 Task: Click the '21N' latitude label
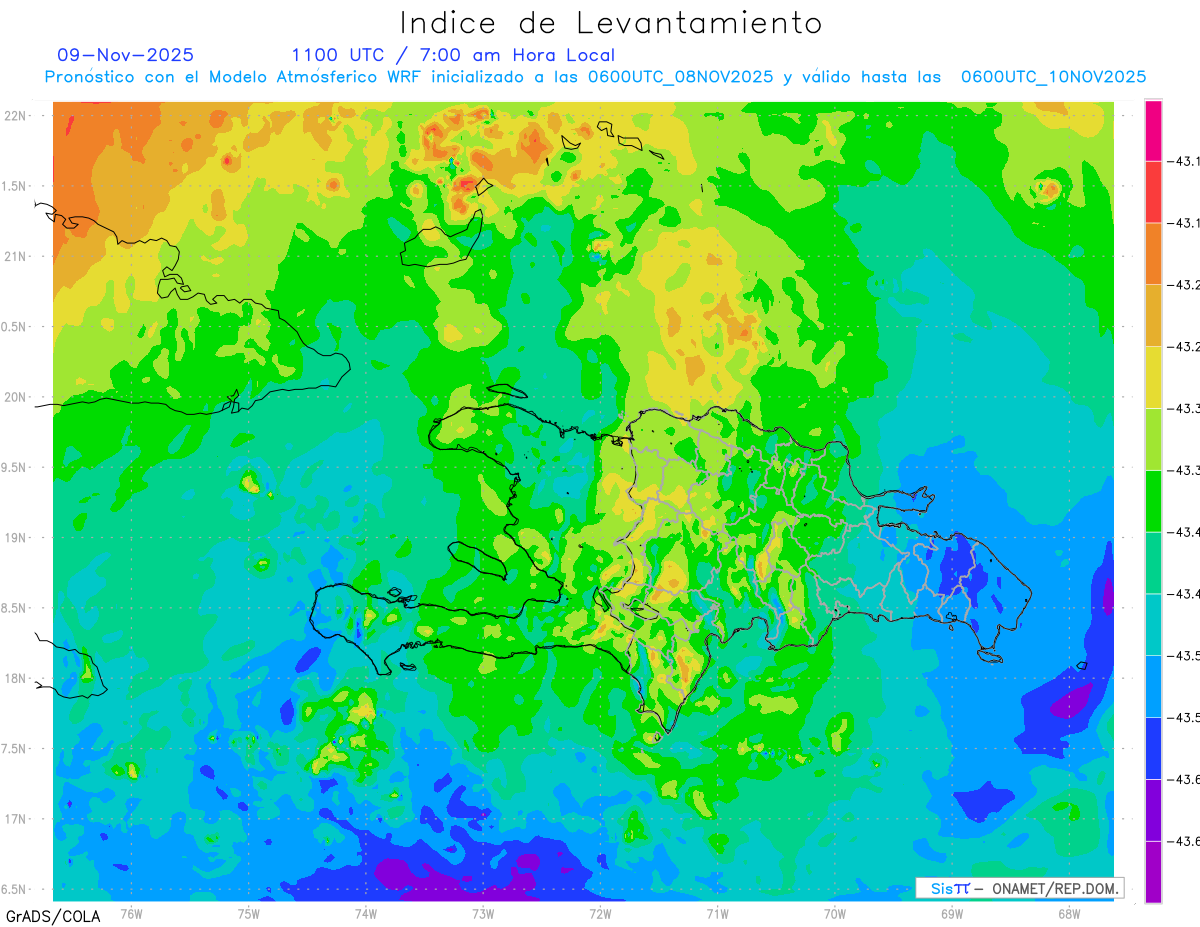[15, 256]
